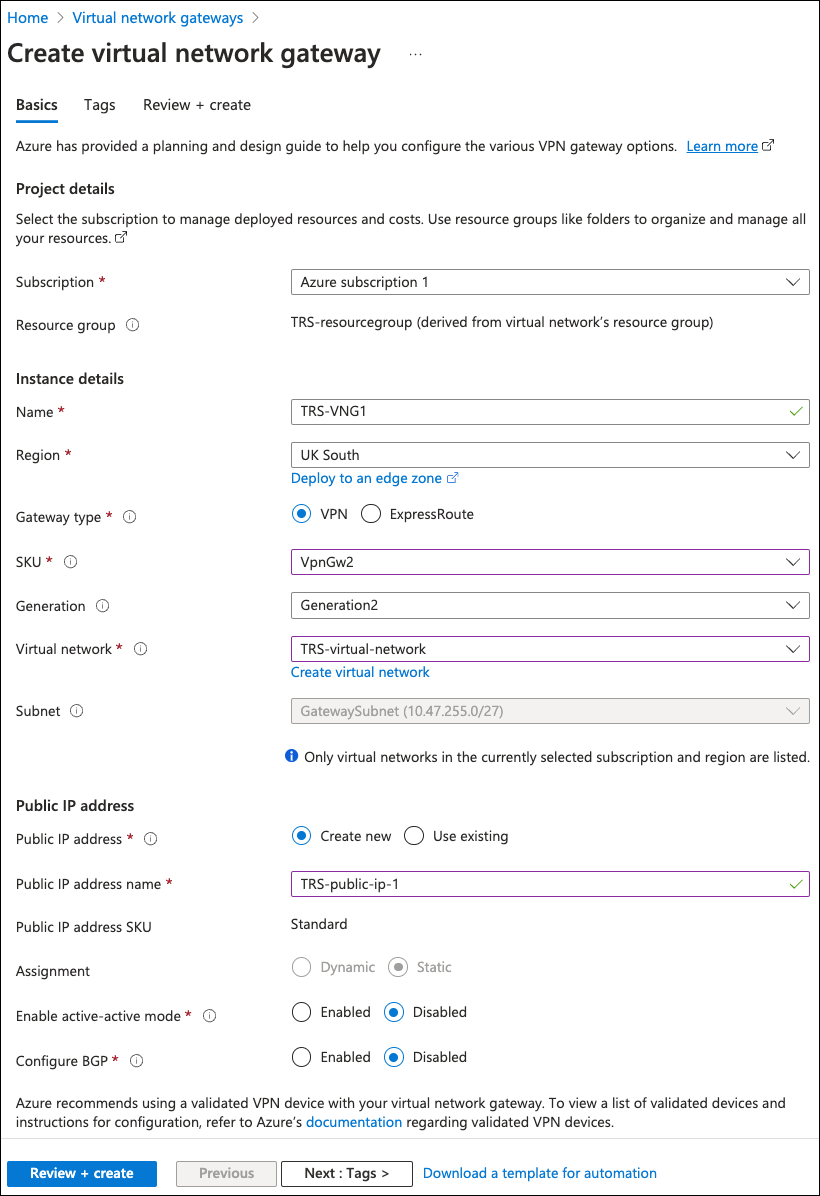The width and height of the screenshot is (820, 1196).
Task: Enable active-active mode
Action: (x=302, y=1012)
